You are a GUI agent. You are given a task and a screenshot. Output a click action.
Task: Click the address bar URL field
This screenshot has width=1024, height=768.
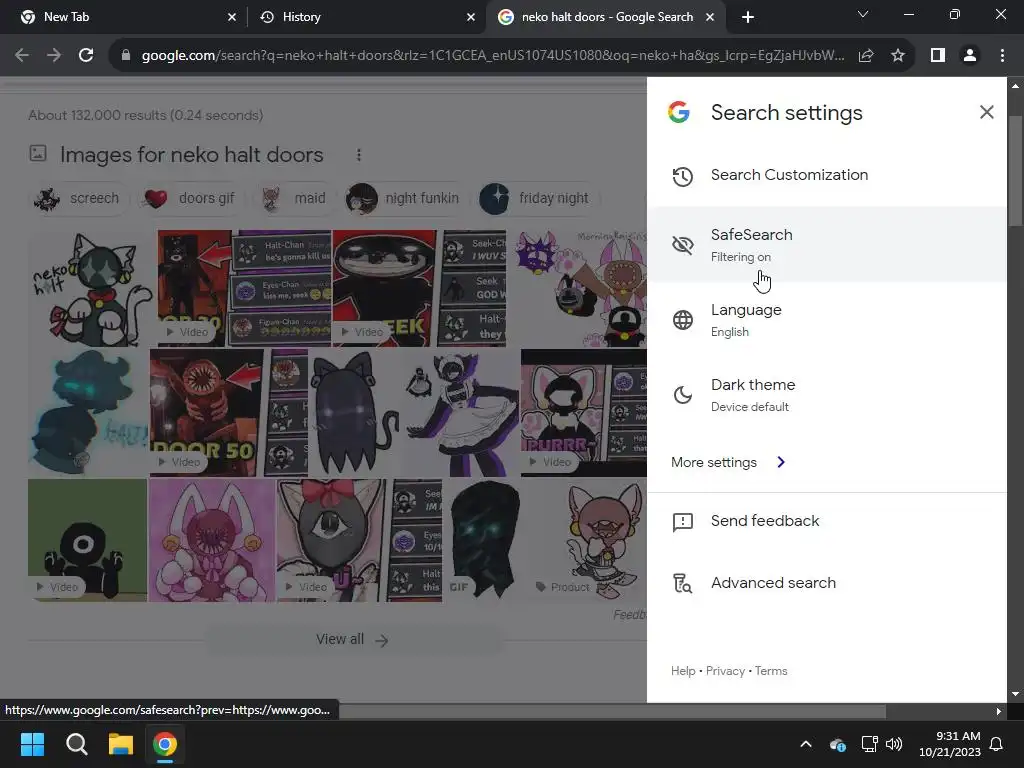coord(493,56)
